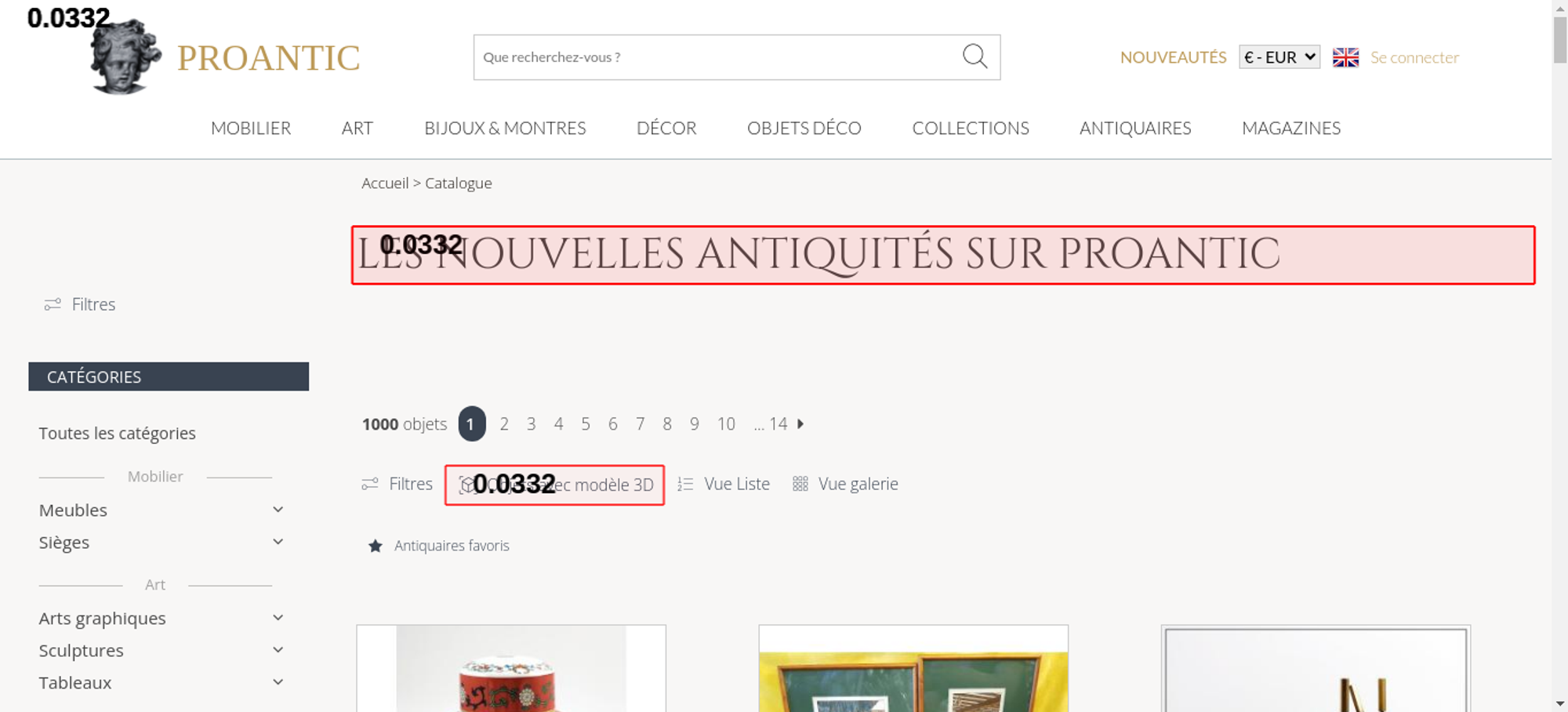Click the star icon for Antiquaires favoris
The width and height of the screenshot is (1568, 712).
(x=376, y=546)
